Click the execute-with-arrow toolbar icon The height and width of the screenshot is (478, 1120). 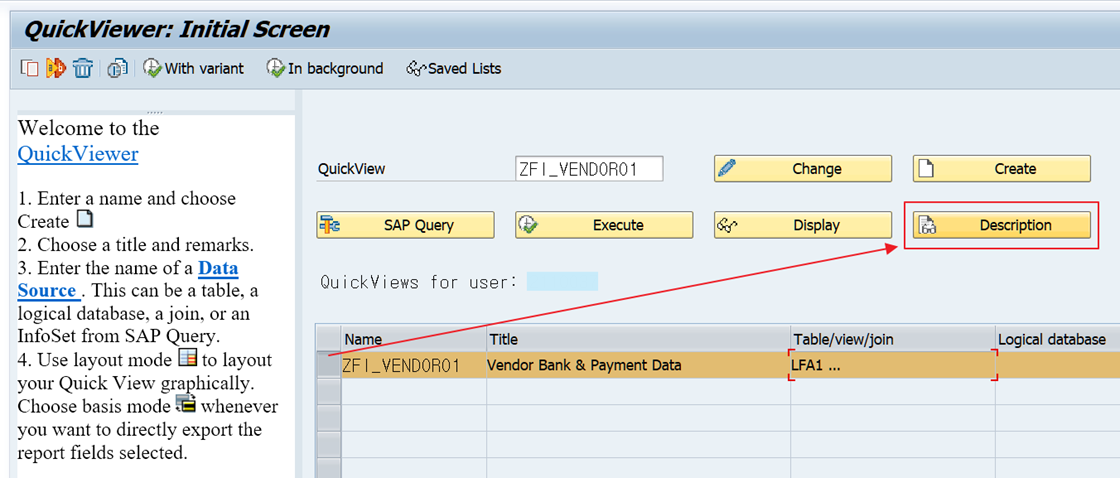[56, 69]
